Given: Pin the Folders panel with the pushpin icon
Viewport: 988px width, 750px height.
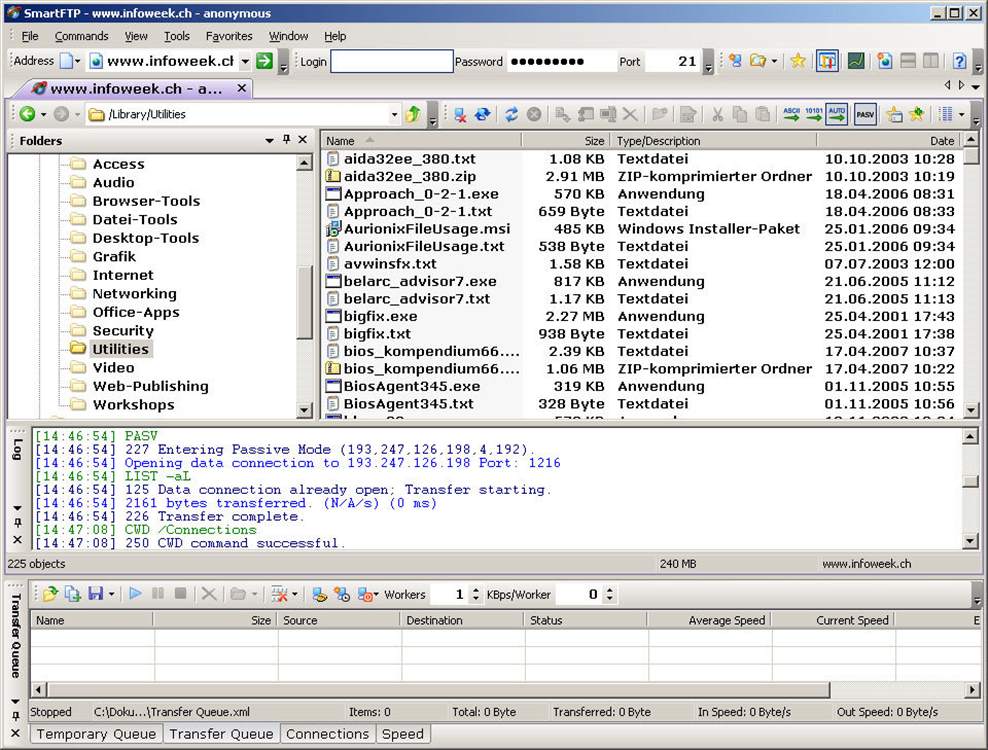Looking at the screenshot, I should click(x=287, y=139).
